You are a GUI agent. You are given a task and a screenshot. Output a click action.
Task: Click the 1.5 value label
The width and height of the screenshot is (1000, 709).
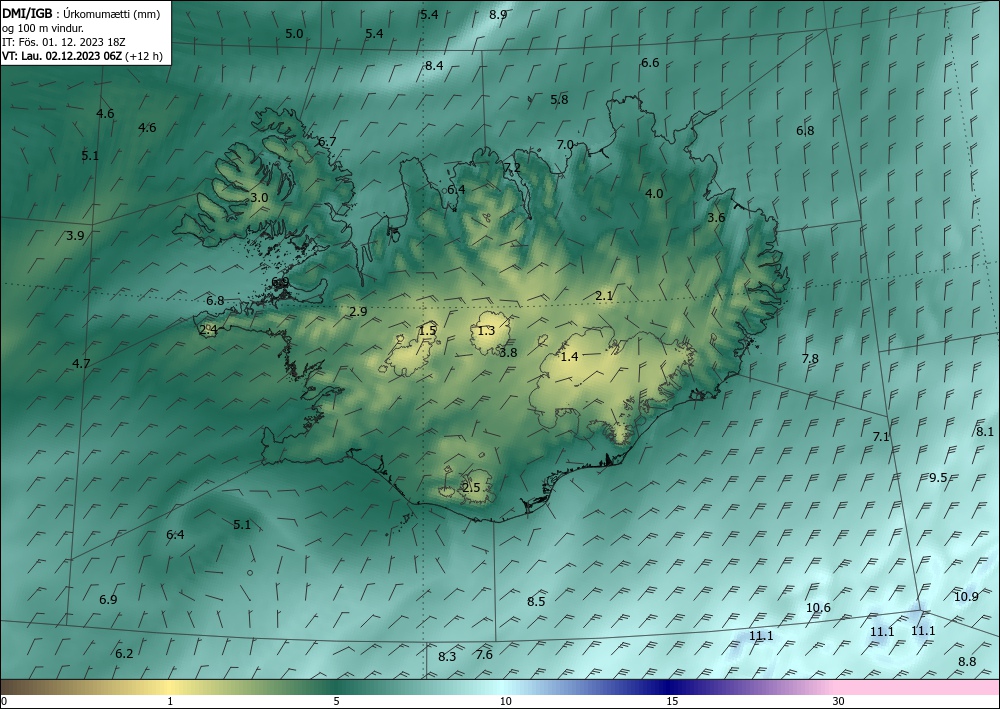(427, 330)
